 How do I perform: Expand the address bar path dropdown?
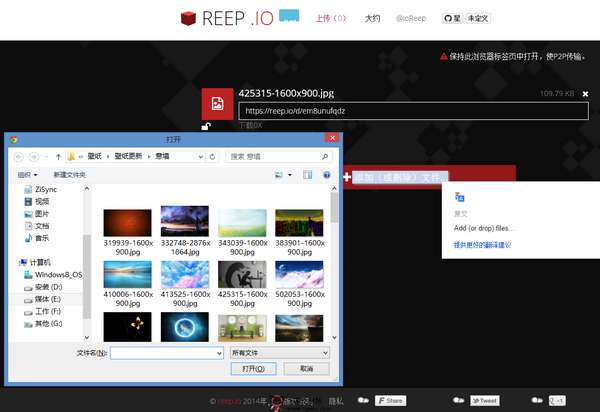[x=201, y=156]
